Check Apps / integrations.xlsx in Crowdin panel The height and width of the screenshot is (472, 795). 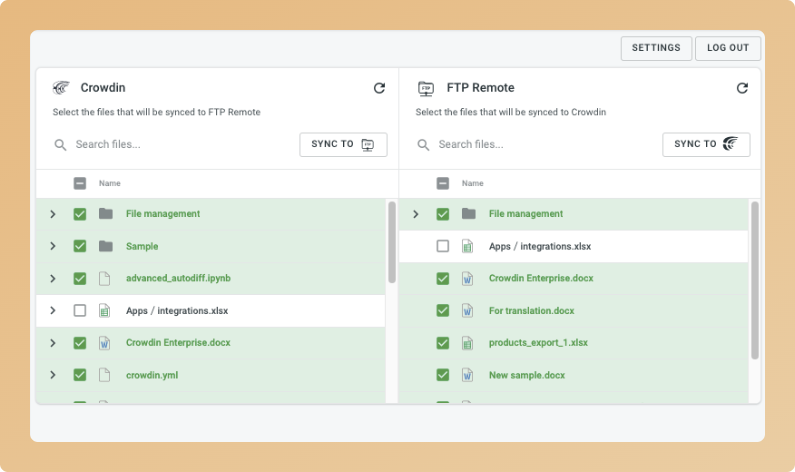[80, 310]
